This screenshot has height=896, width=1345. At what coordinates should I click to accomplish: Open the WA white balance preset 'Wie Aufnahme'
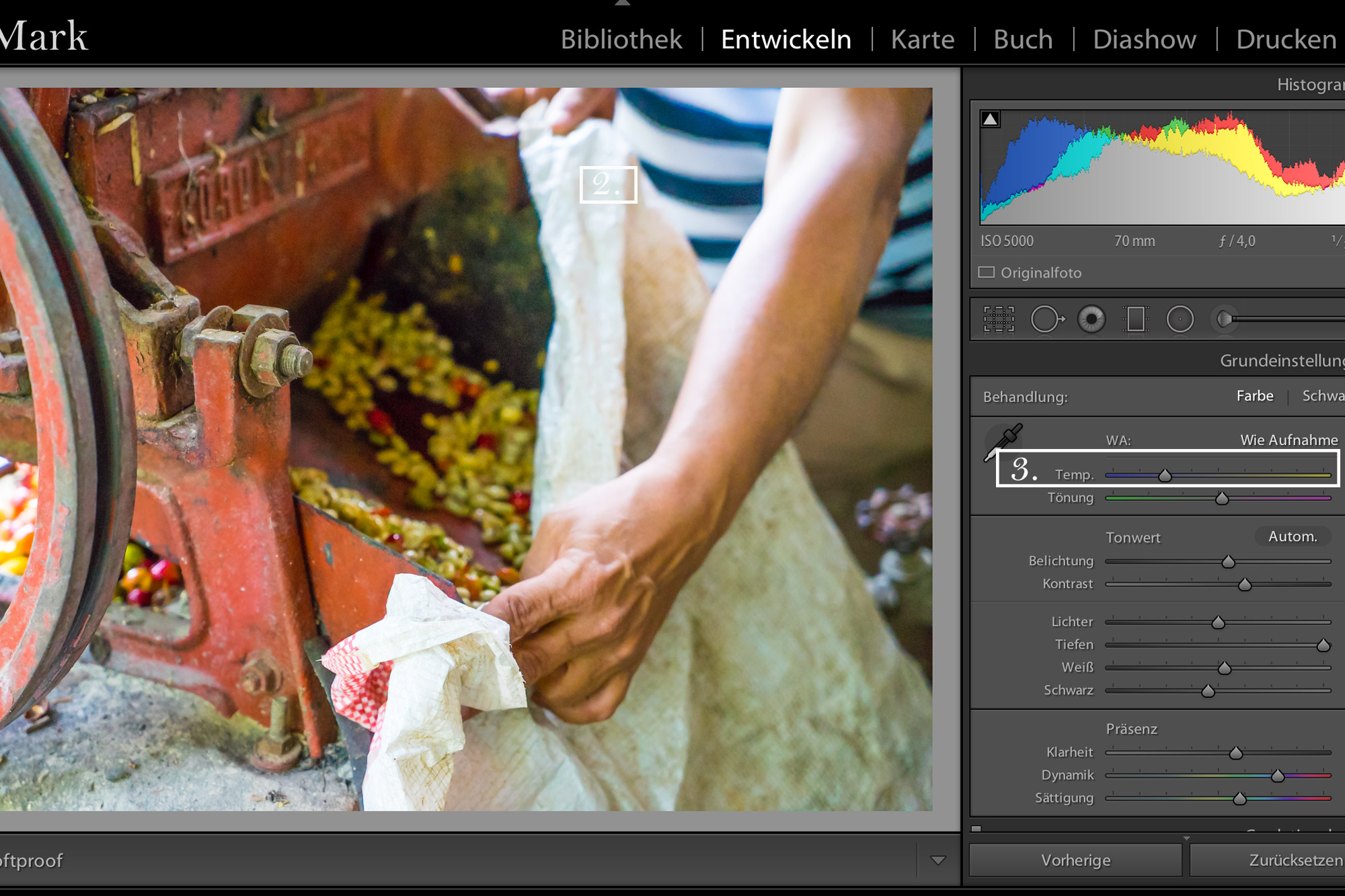(x=1289, y=440)
